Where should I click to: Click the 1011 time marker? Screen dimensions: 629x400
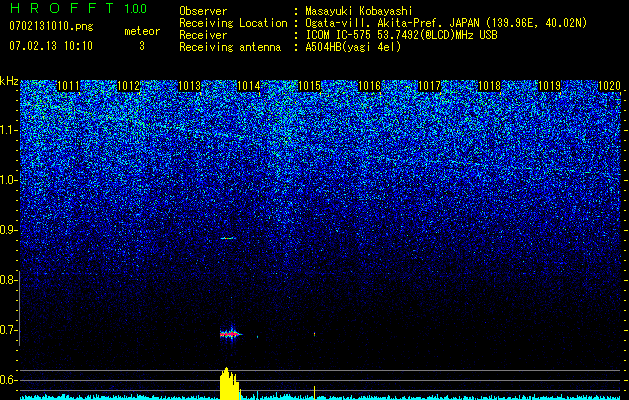click(x=69, y=86)
